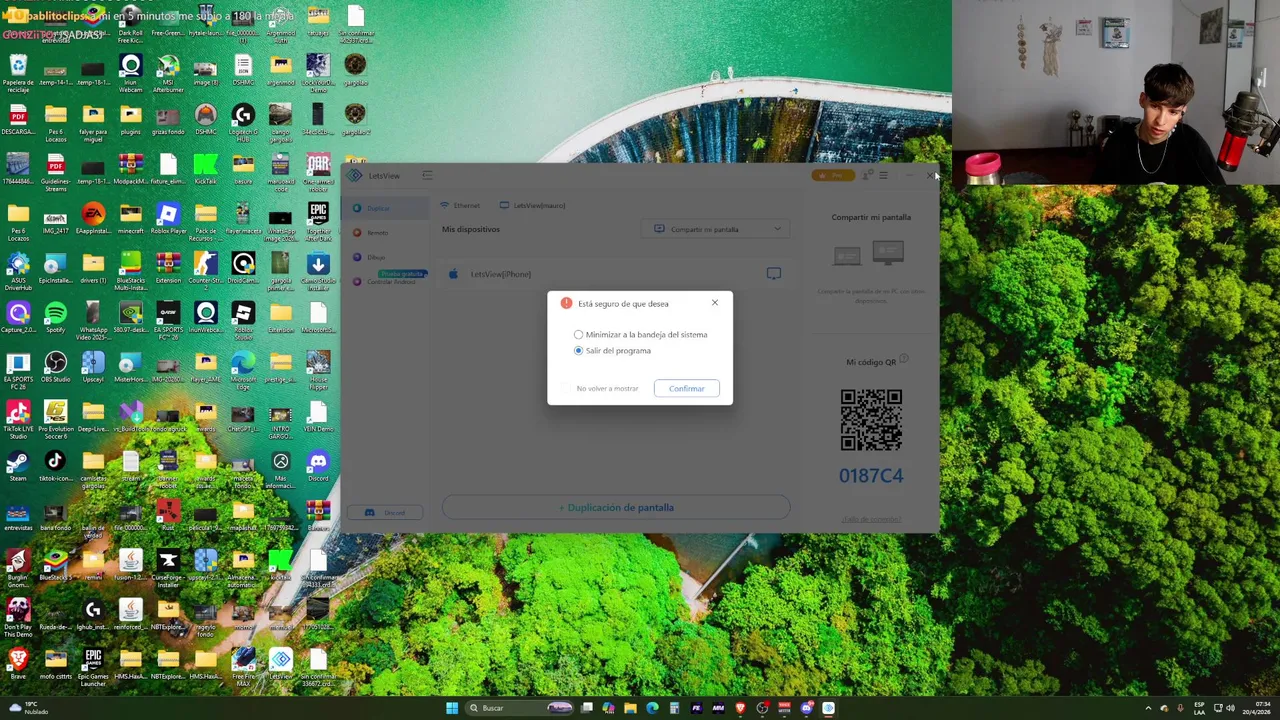Open Free Fire MAX desktop shortcut
The image size is (1280, 720).
point(243,665)
